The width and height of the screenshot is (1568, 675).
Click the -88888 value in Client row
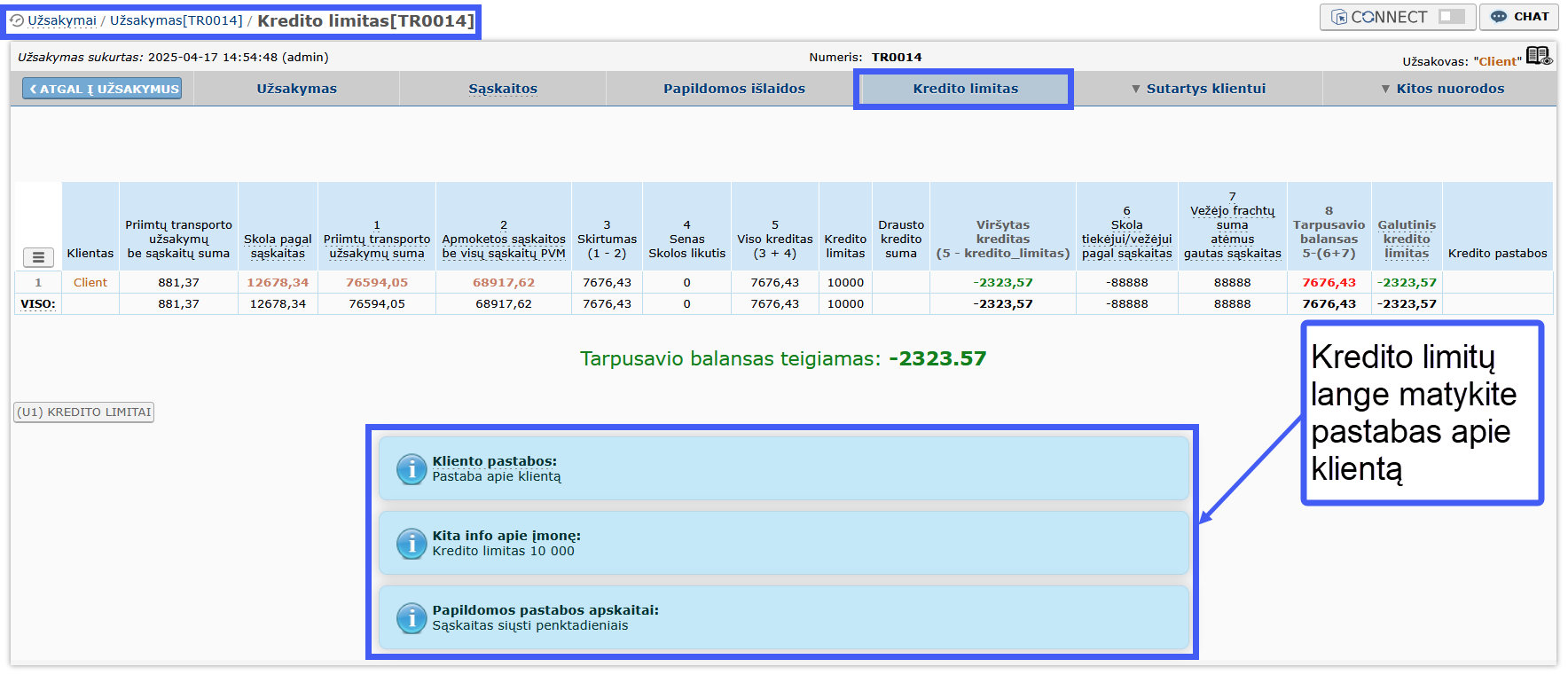(x=1127, y=283)
